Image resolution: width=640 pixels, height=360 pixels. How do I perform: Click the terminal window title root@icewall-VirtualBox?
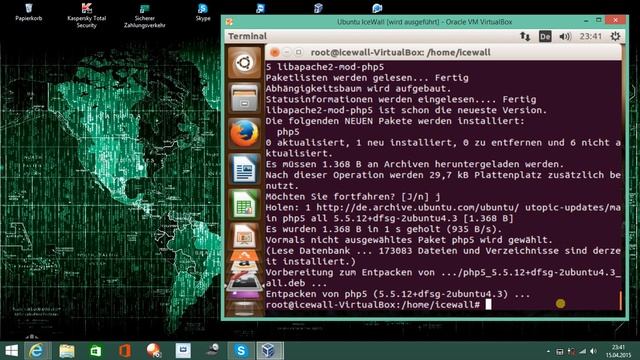tap(400, 52)
